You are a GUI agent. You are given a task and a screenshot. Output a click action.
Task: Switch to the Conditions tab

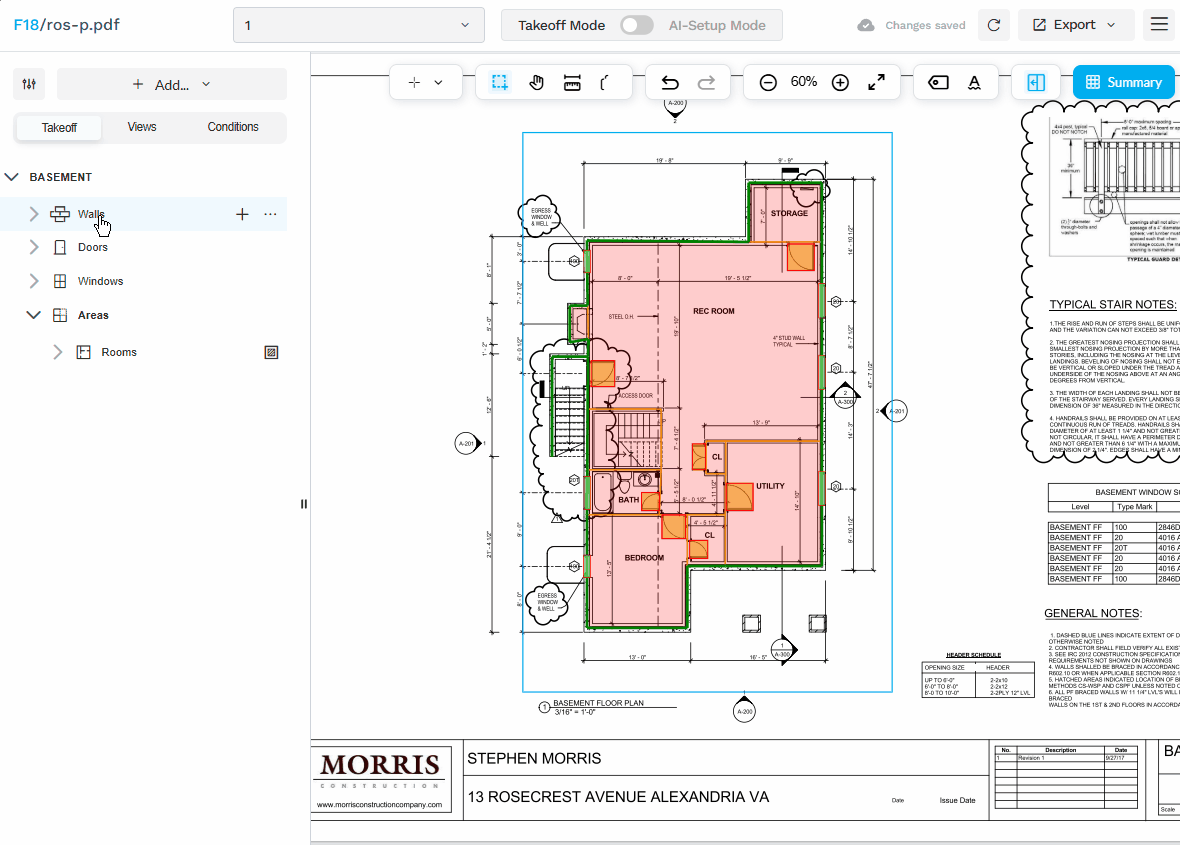point(233,127)
